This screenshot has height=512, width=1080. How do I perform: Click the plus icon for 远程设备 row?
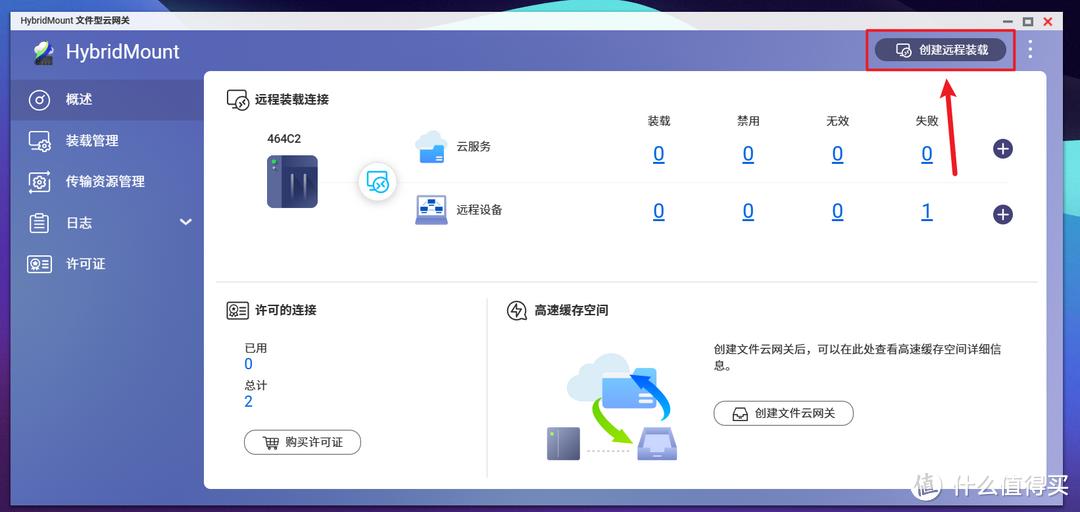pyautogui.click(x=1002, y=214)
